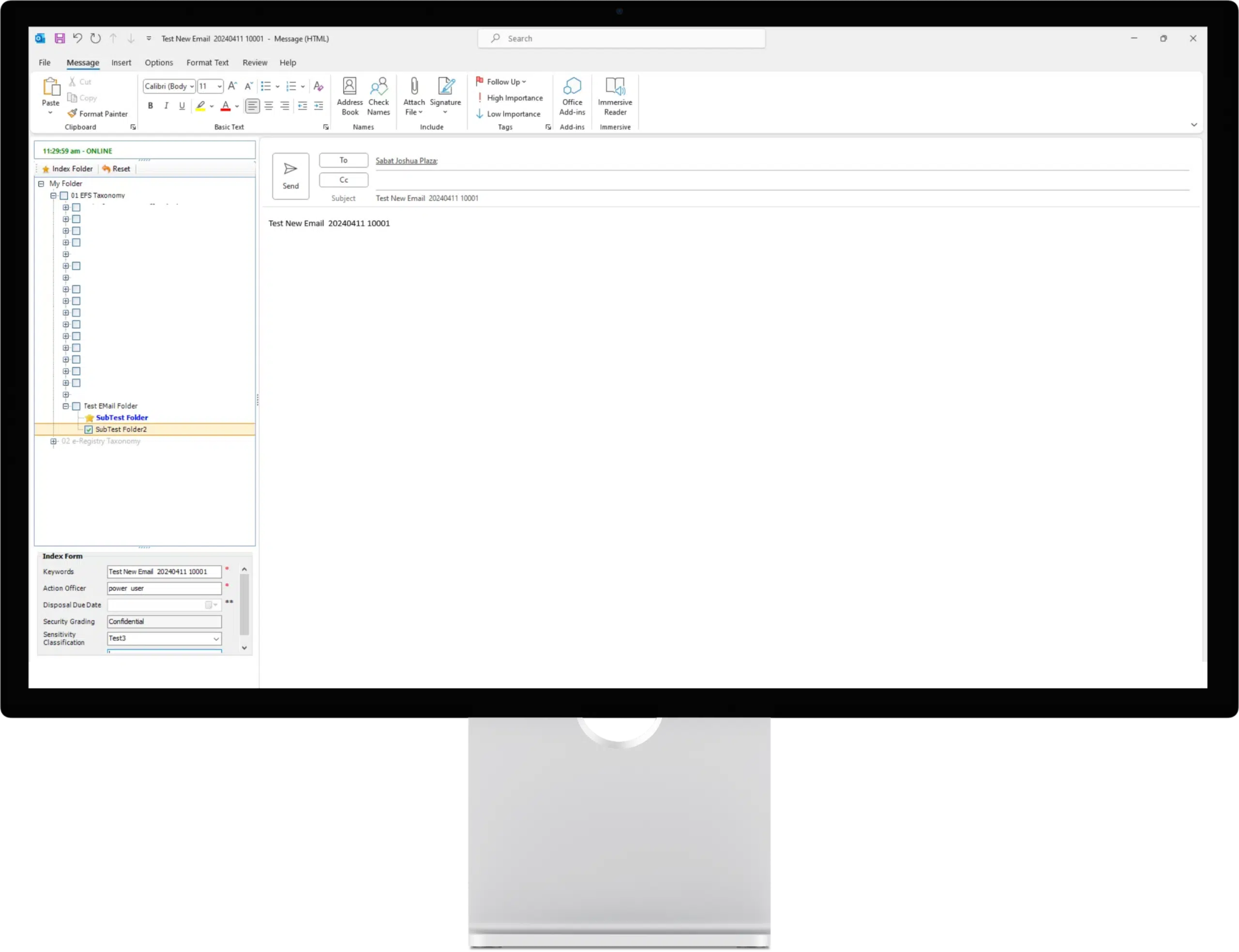Click the Save icon in title bar
The width and height of the screenshot is (1239, 952).
pos(60,39)
